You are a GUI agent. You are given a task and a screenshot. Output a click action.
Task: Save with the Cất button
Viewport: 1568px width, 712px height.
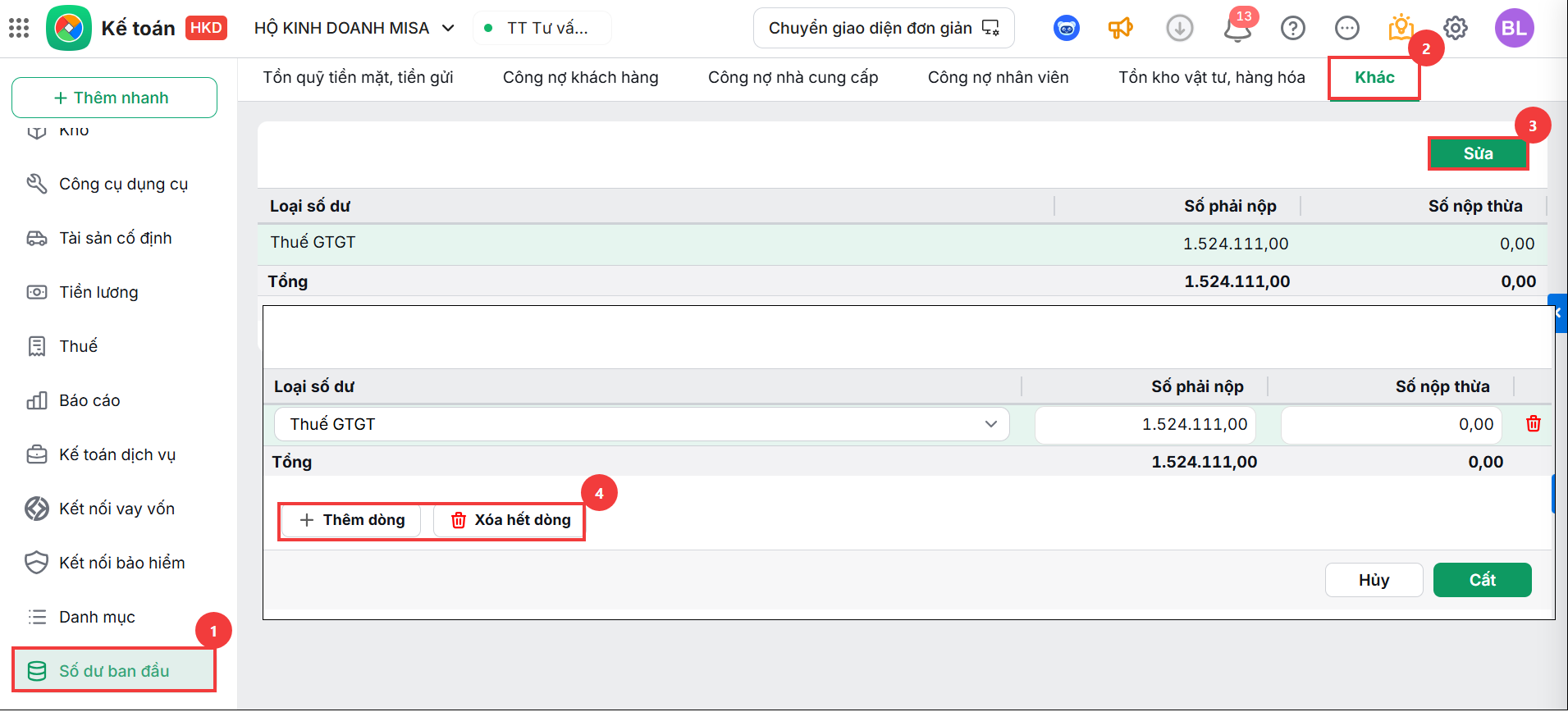pyautogui.click(x=1483, y=580)
